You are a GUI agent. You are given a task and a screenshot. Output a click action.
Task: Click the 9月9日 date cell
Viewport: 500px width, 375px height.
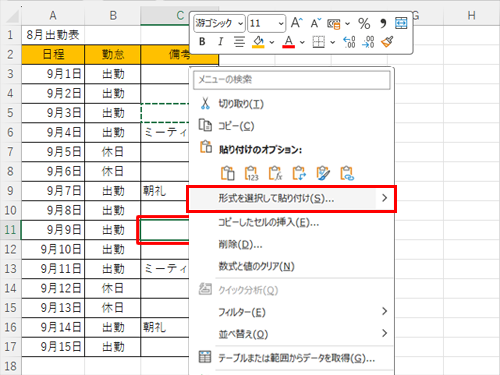click(53, 230)
